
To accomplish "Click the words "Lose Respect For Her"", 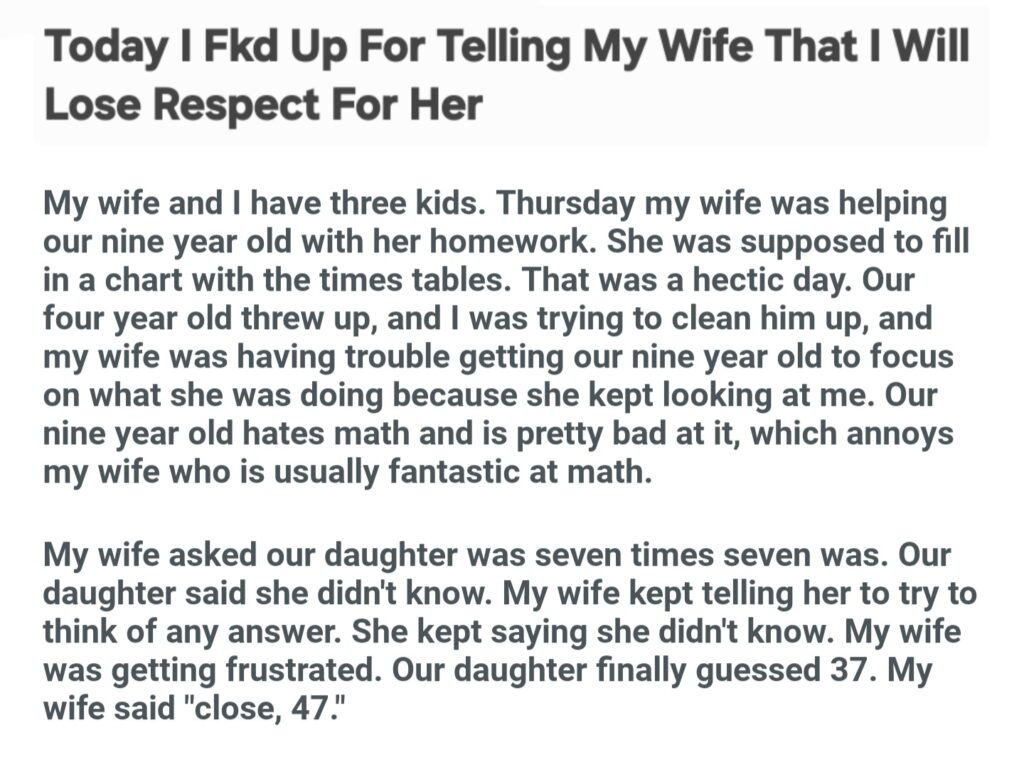I will pos(264,106).
